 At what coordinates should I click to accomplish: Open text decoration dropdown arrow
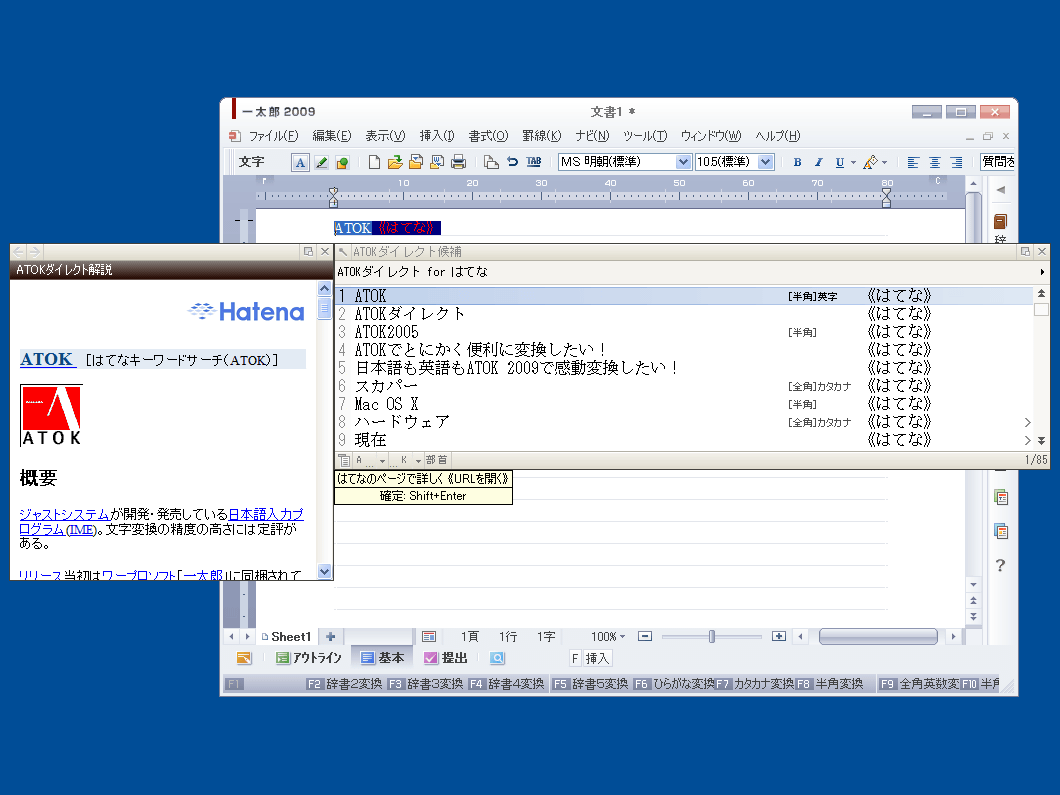pyautogui.click(x=884, y=162)
